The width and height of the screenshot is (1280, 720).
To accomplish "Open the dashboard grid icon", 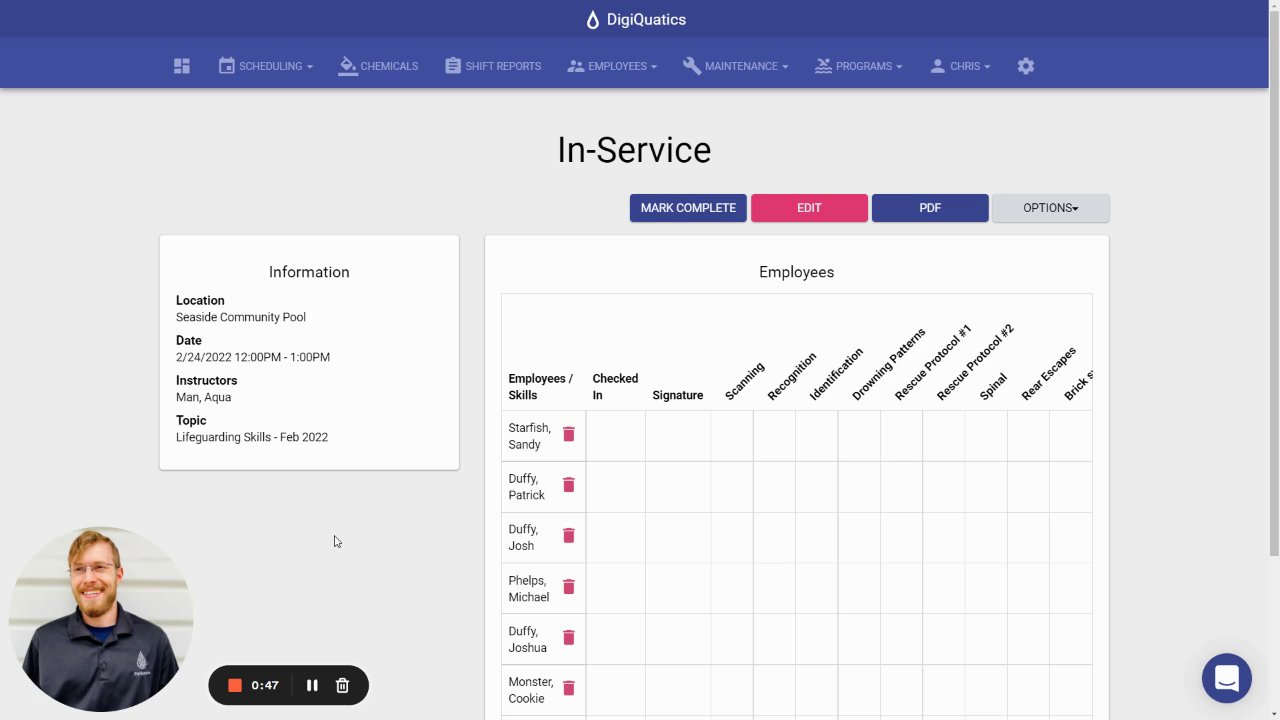I will coord(181,66).
